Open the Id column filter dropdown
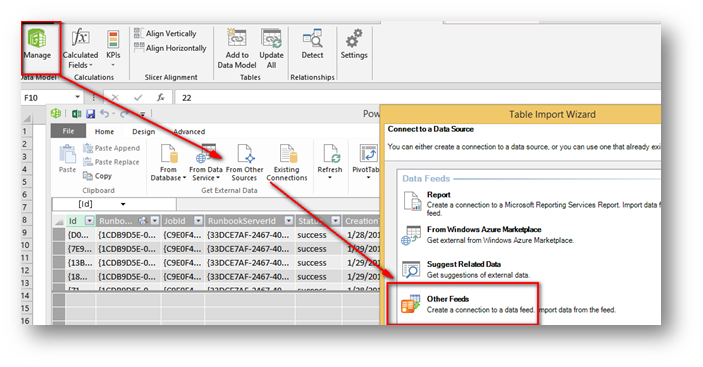 tap(90, 220)
